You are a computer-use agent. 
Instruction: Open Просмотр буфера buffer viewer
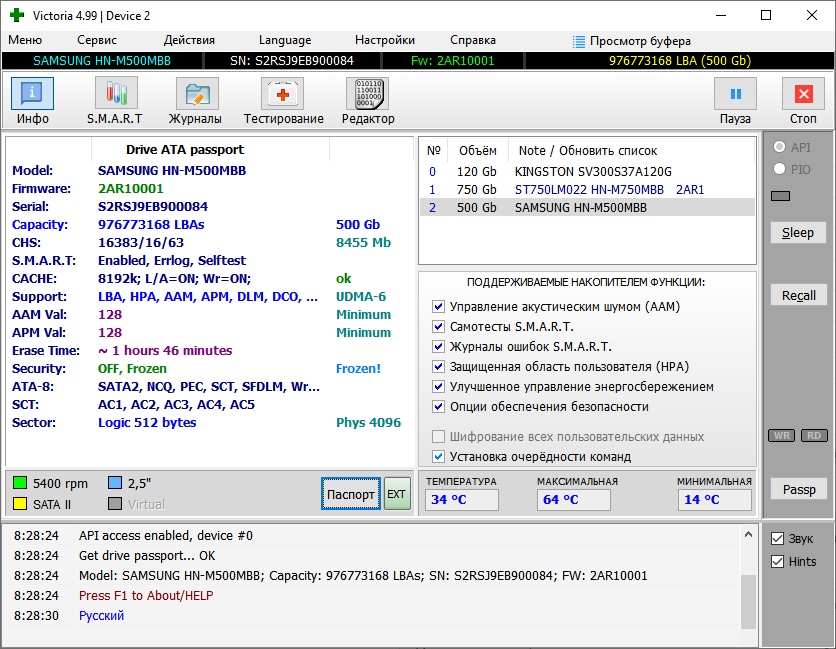631,40
